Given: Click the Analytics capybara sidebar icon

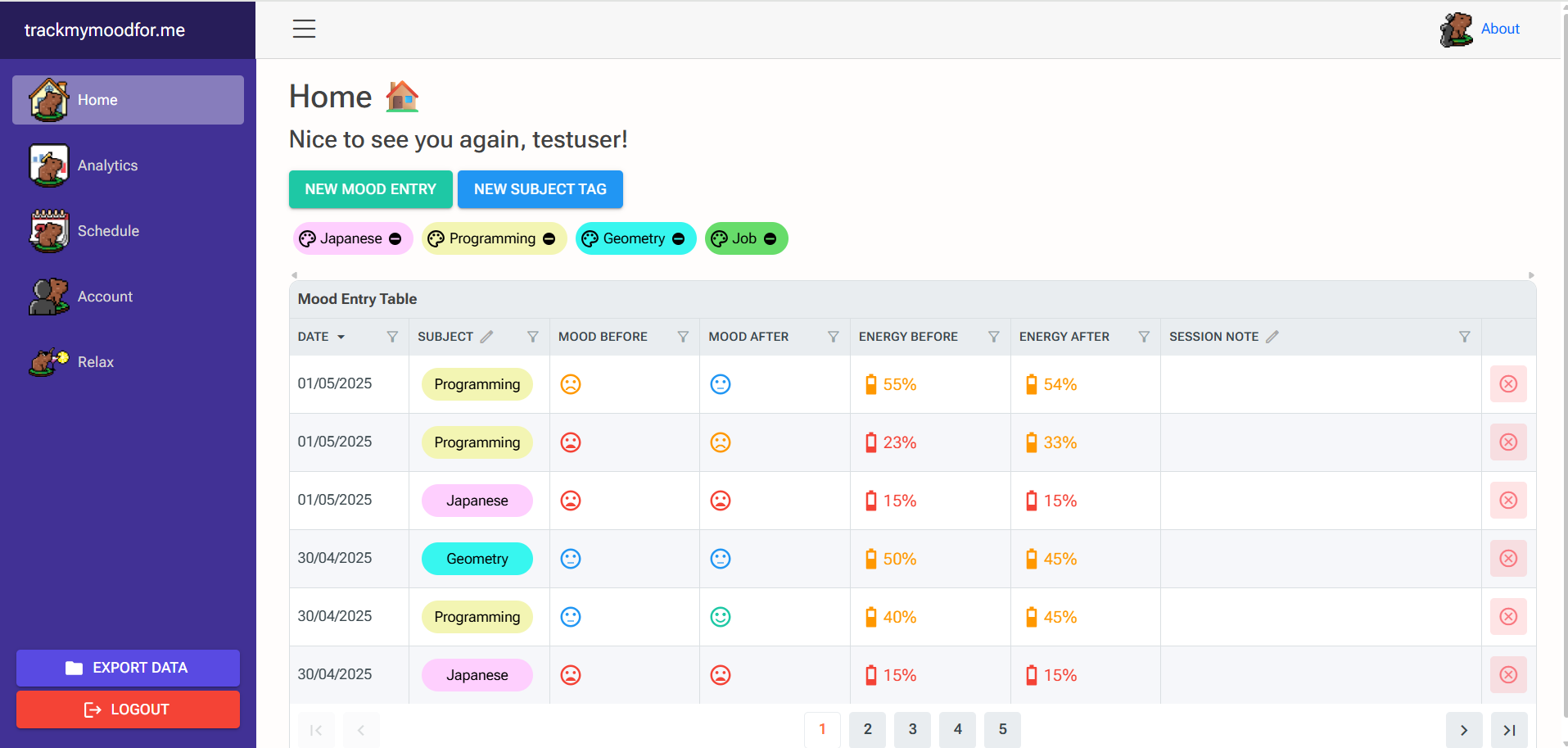Looking at the screenshot, I should click(49, 165).
